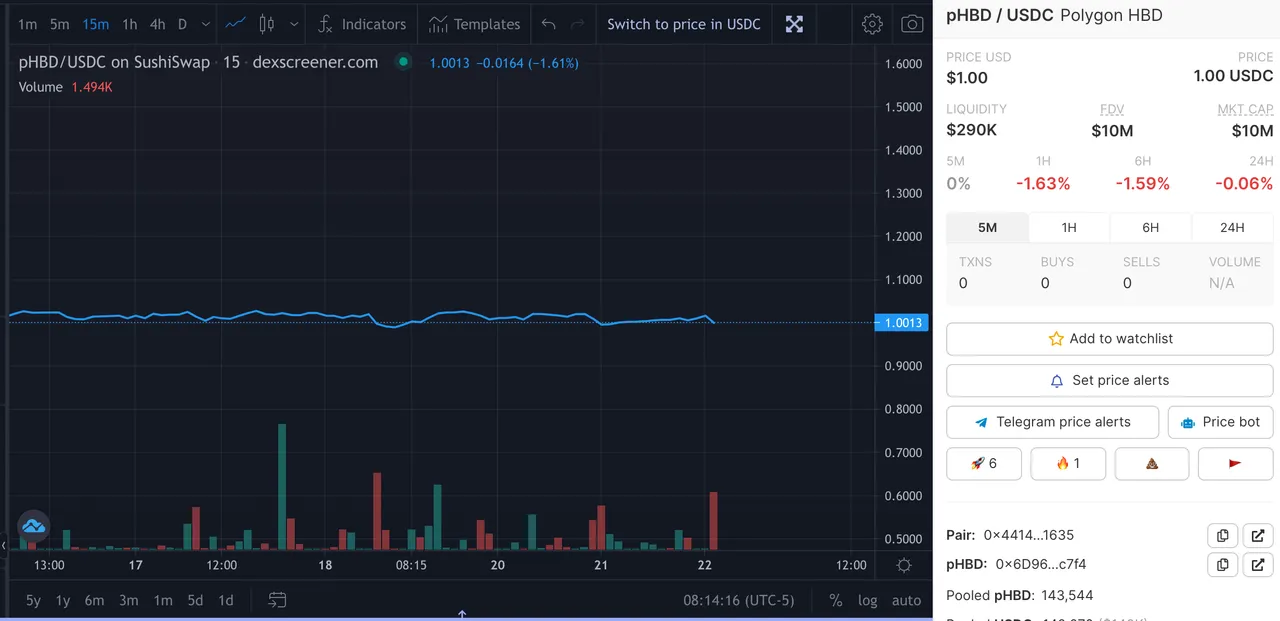This screenshot has height=621, width=1280.
Task: Collapse the side toolbar with left arrow
Action: click(x=3, y=545)
